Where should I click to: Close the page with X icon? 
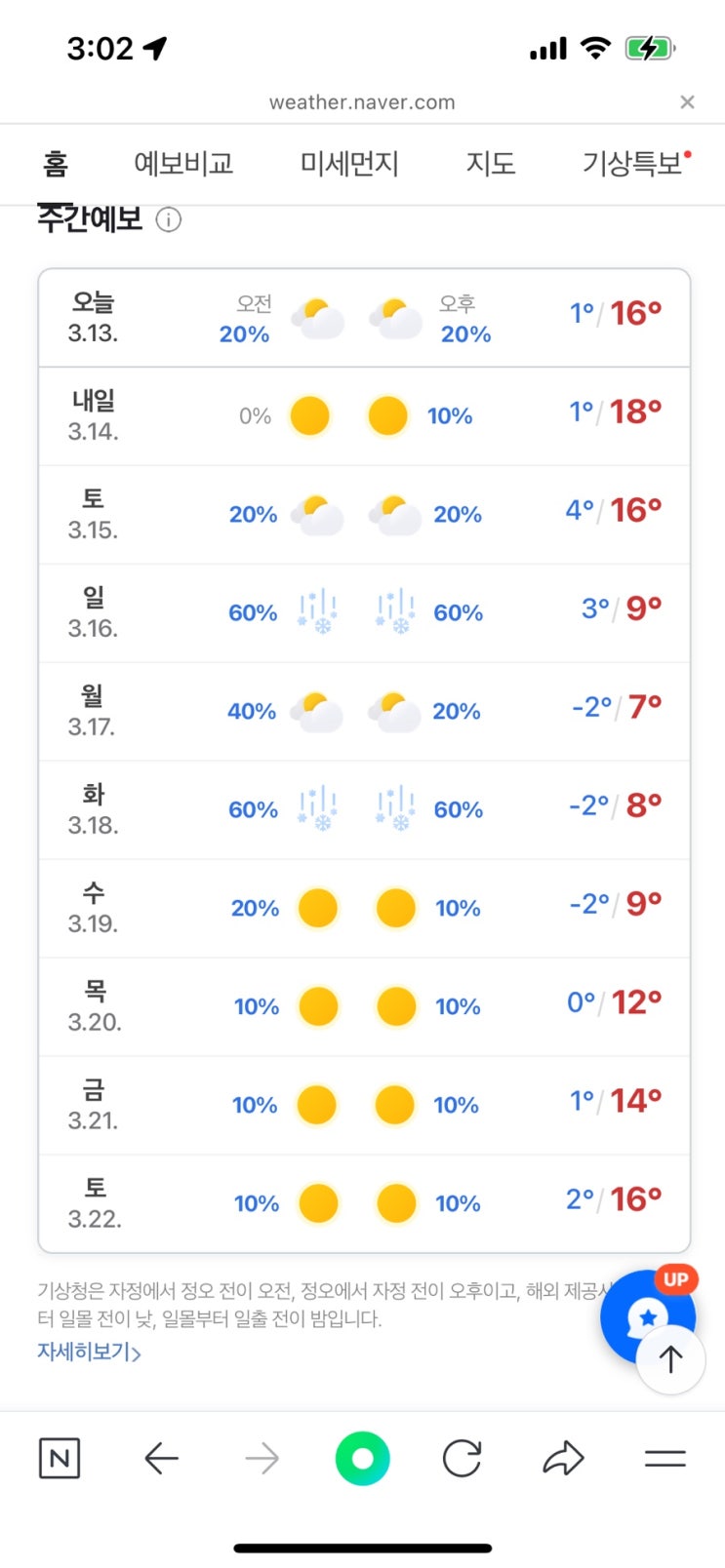coord(687,102)
